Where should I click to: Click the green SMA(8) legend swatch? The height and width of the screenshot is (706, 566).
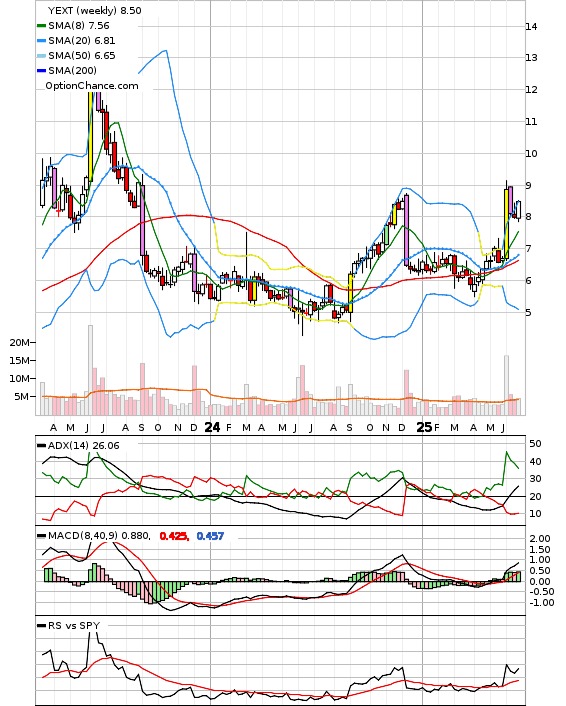coord(41,26)
